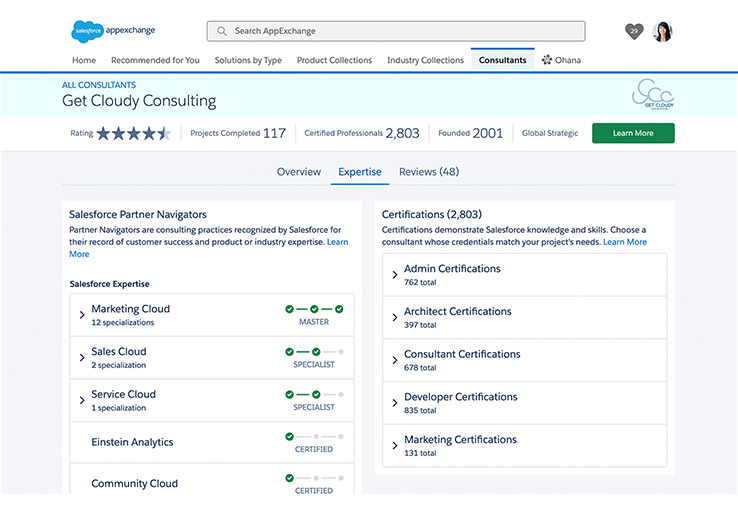Open the Product Collections menu

click(334, 60)
